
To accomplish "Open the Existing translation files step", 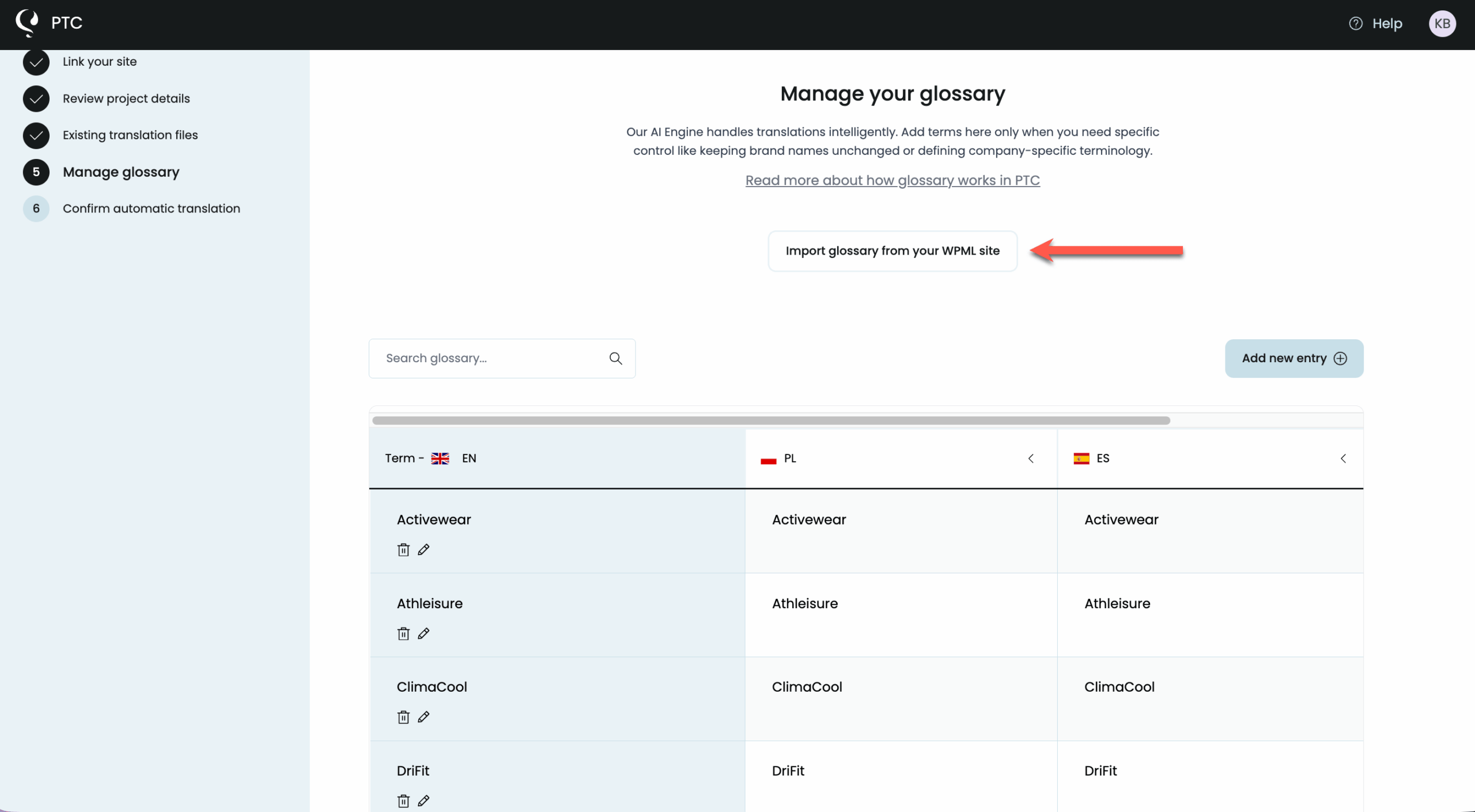I will point(130,135).
